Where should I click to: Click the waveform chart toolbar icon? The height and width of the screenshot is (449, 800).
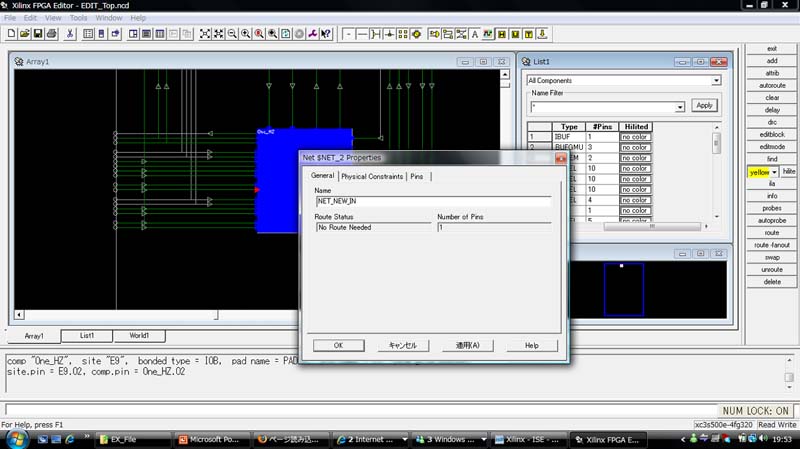(x=488, y=34)
